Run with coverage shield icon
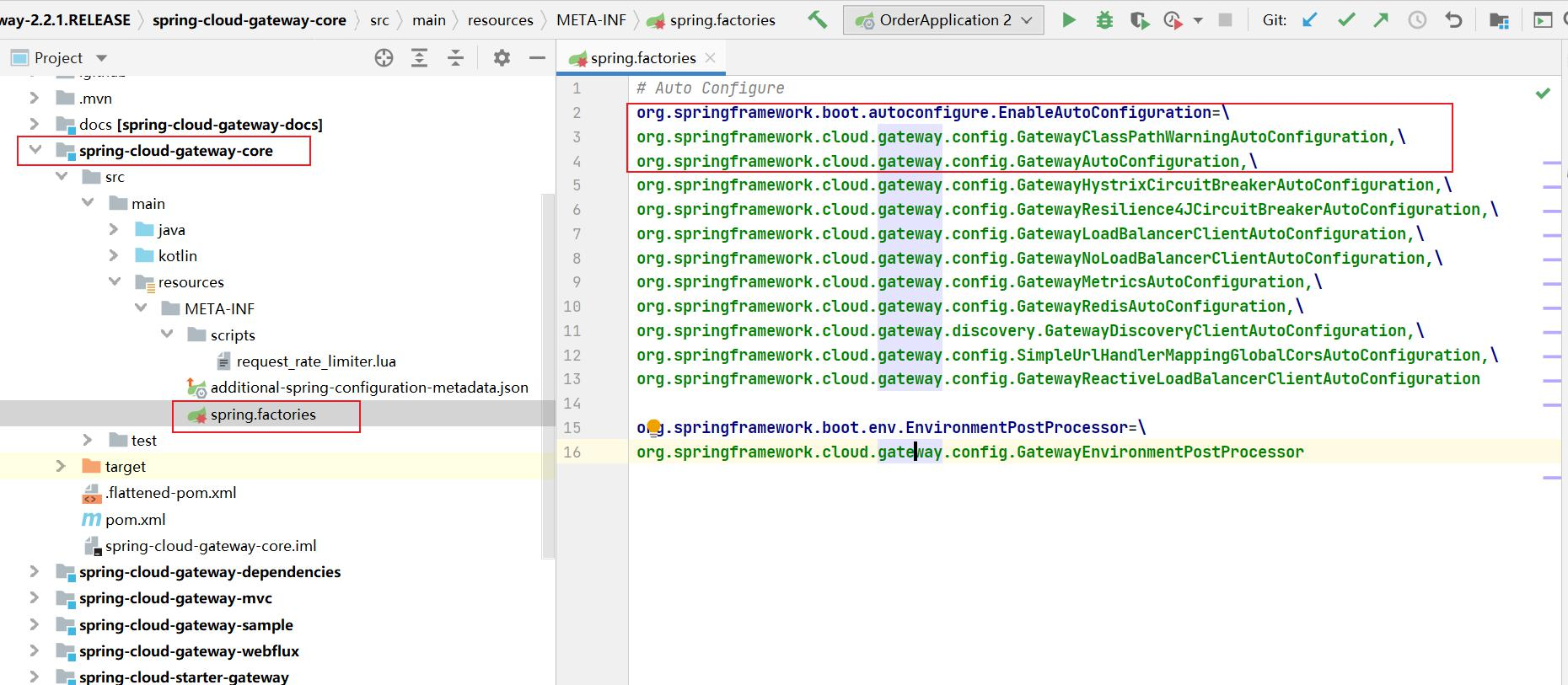 tap(1140, 20)
